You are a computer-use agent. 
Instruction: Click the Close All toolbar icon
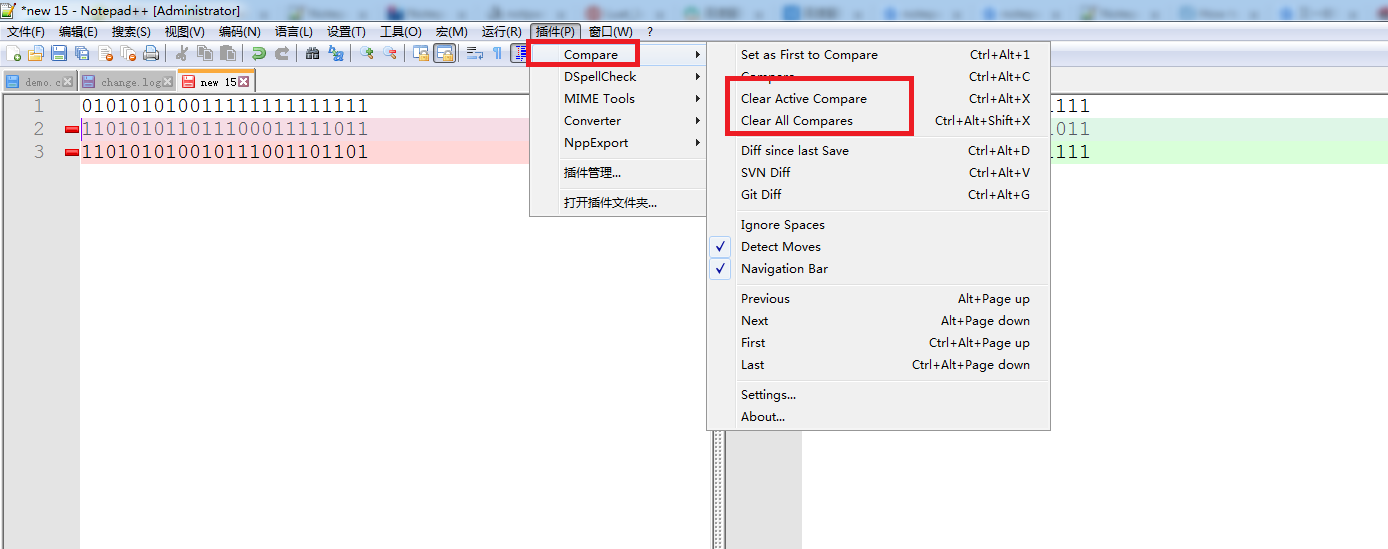click(128, 53)
